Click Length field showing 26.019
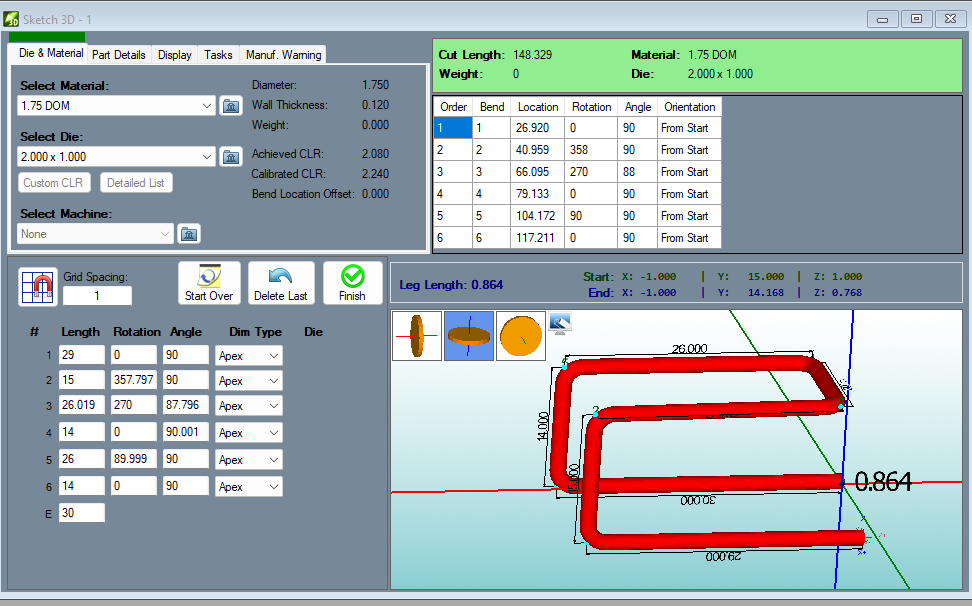972x606 pixels. coord(82,405)
